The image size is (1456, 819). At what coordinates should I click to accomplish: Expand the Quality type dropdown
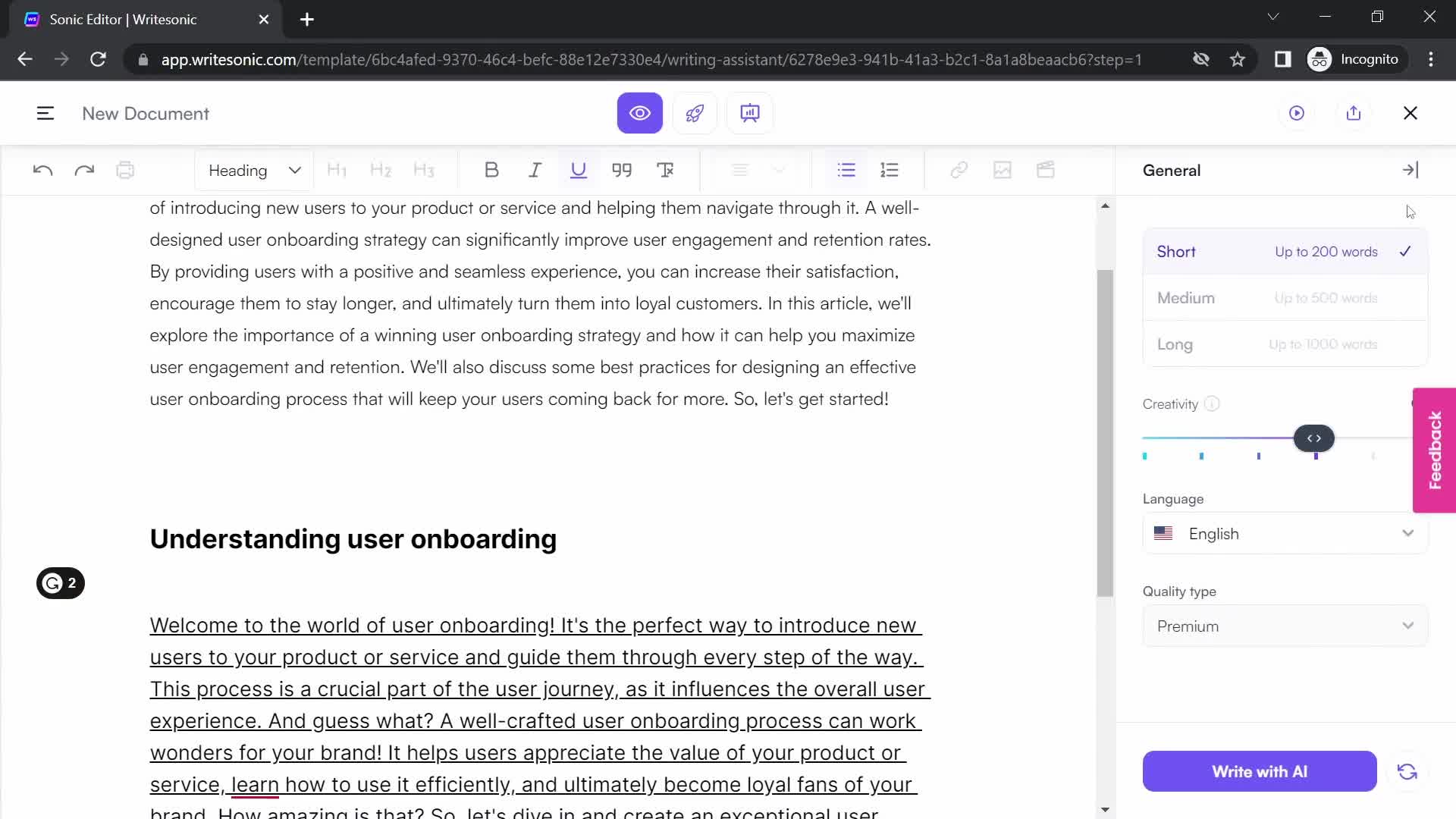[x=1284, y=626]
